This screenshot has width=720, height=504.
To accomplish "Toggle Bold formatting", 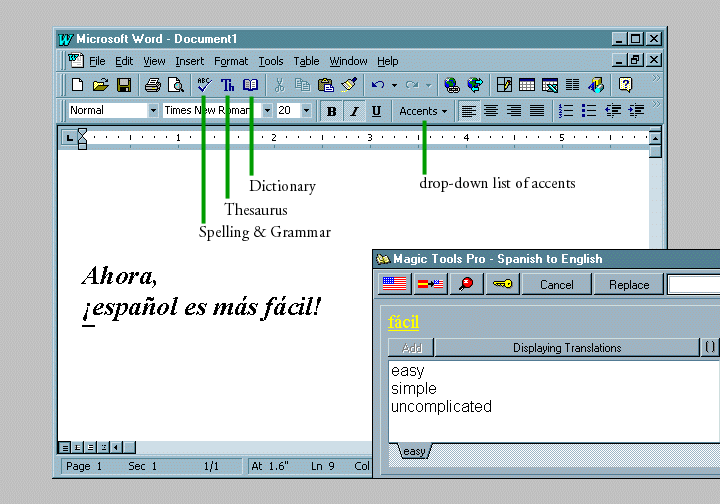I will click(332, 111).
